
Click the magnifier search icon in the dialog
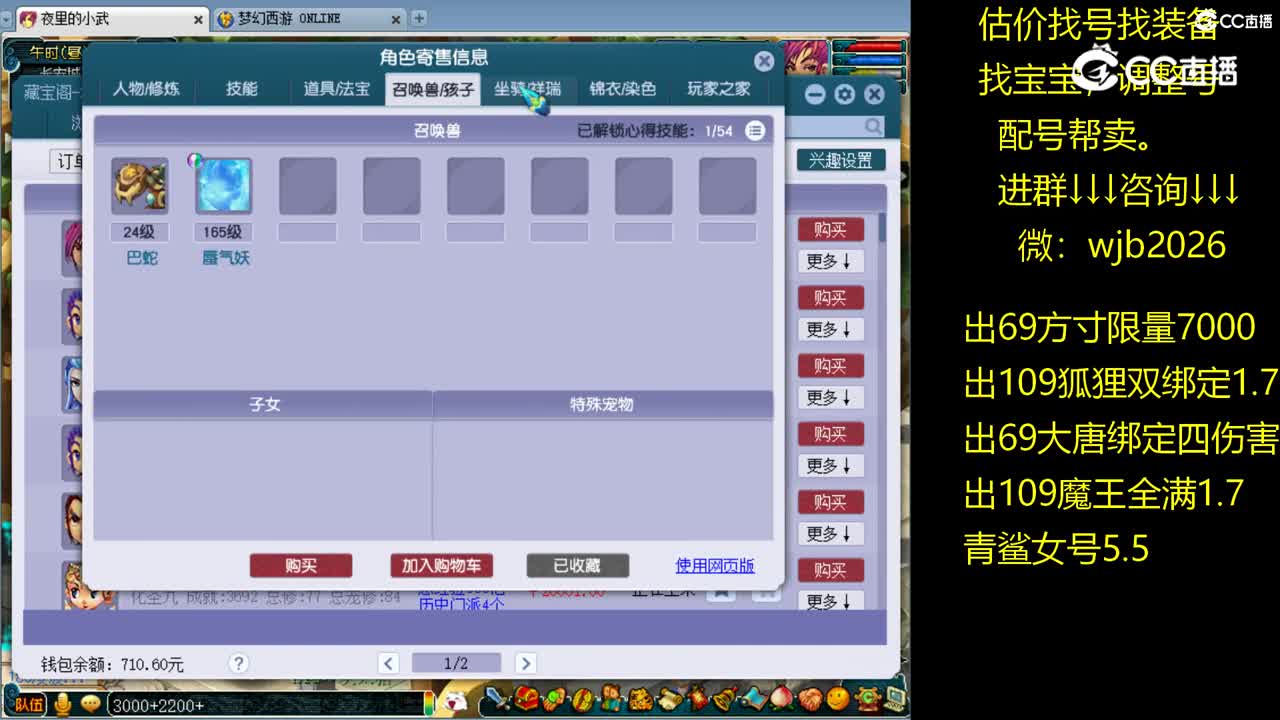(873, 124)
